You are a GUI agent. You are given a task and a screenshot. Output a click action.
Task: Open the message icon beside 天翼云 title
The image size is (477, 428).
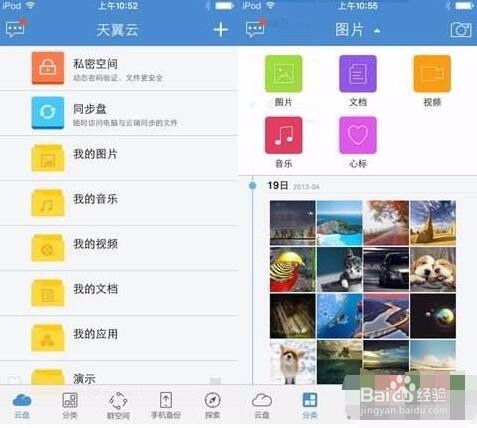15,28
